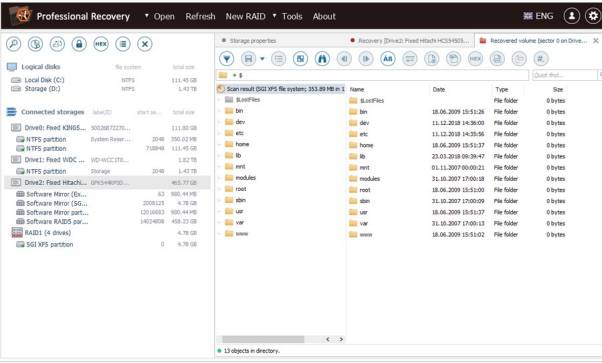Click the disk scan icon beside the magnifier
602x363 pixels.
(x=35, y=44)
